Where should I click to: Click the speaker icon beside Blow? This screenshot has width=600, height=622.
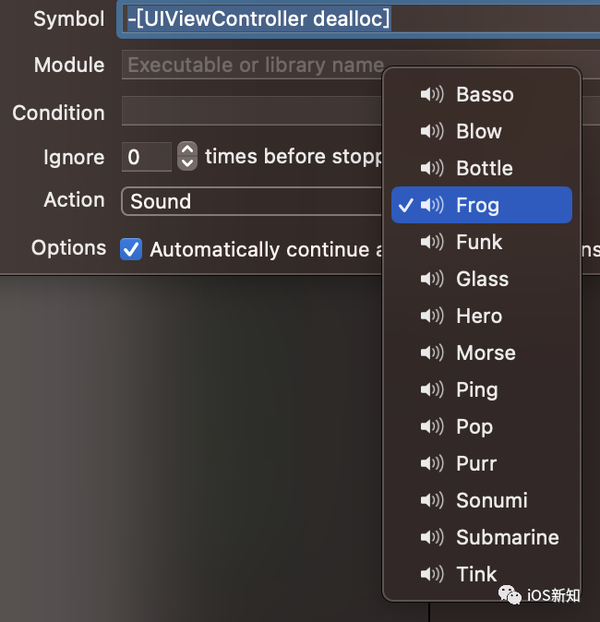[x=432, y=132]
